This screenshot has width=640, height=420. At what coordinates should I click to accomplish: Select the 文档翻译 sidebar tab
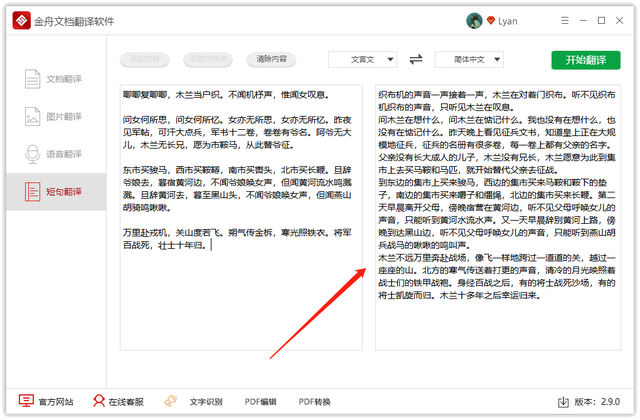pos(56,79)
